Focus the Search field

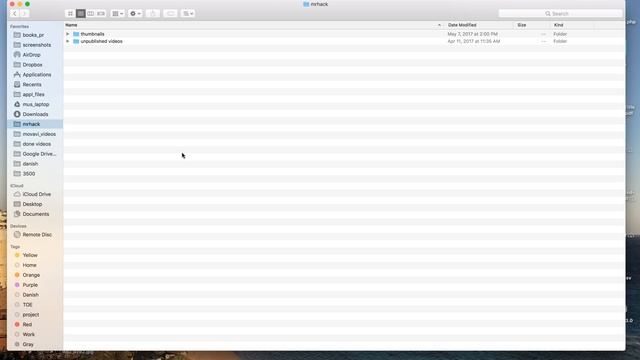click(560, 13)
